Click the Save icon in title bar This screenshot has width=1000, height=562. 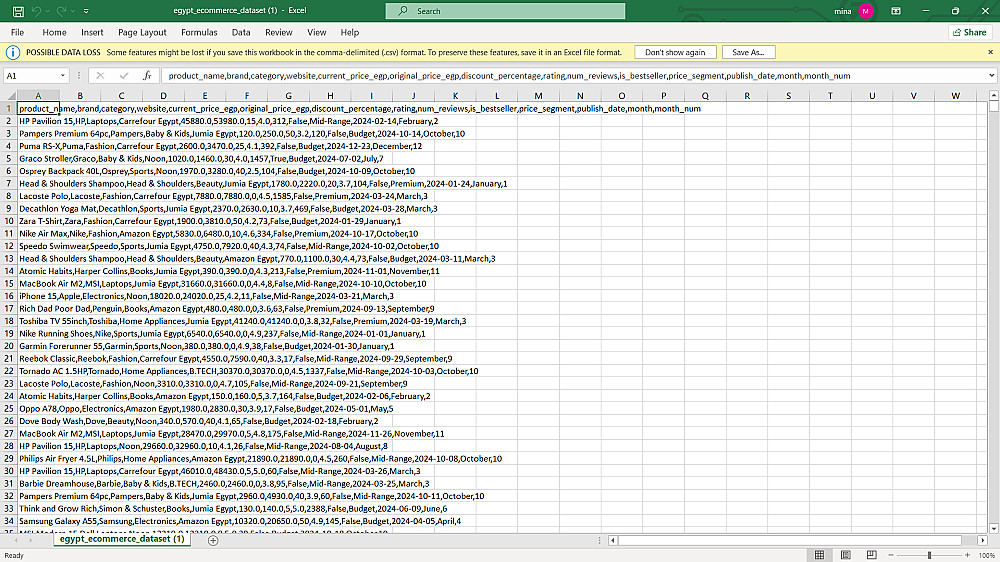18,11
